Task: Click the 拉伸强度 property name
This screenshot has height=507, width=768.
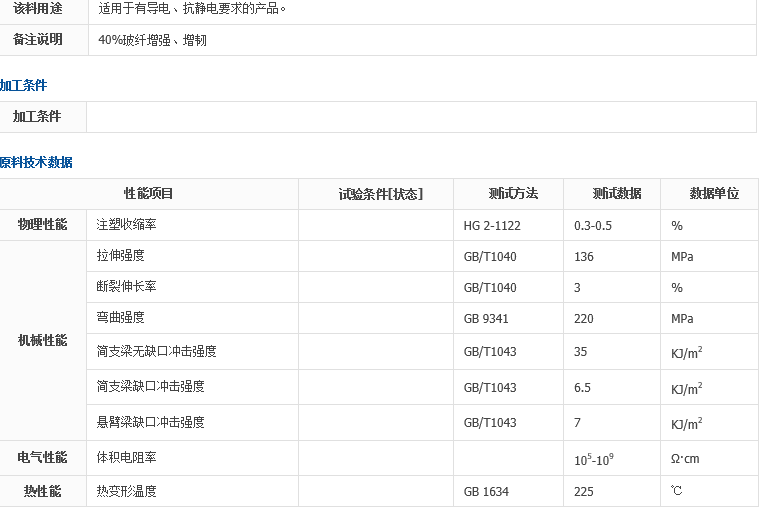Action: 120,256
